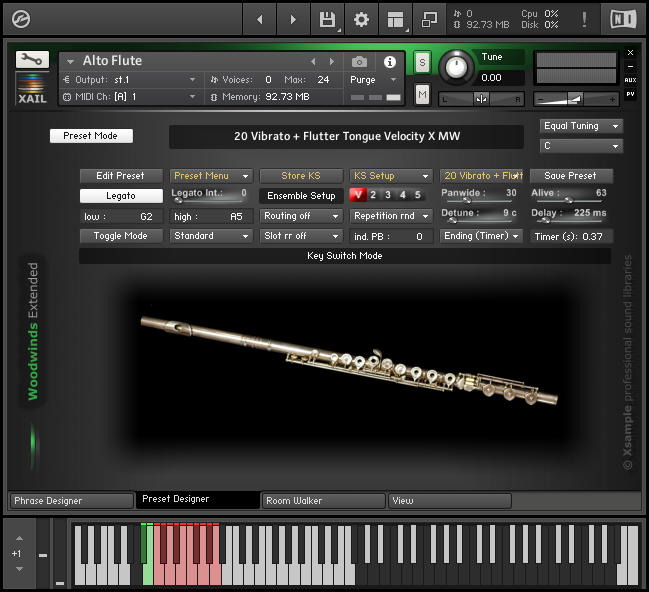Shift keyboard octave down arrow
Viewport: 649px width, 592px height.
click(x=19, y=569)
